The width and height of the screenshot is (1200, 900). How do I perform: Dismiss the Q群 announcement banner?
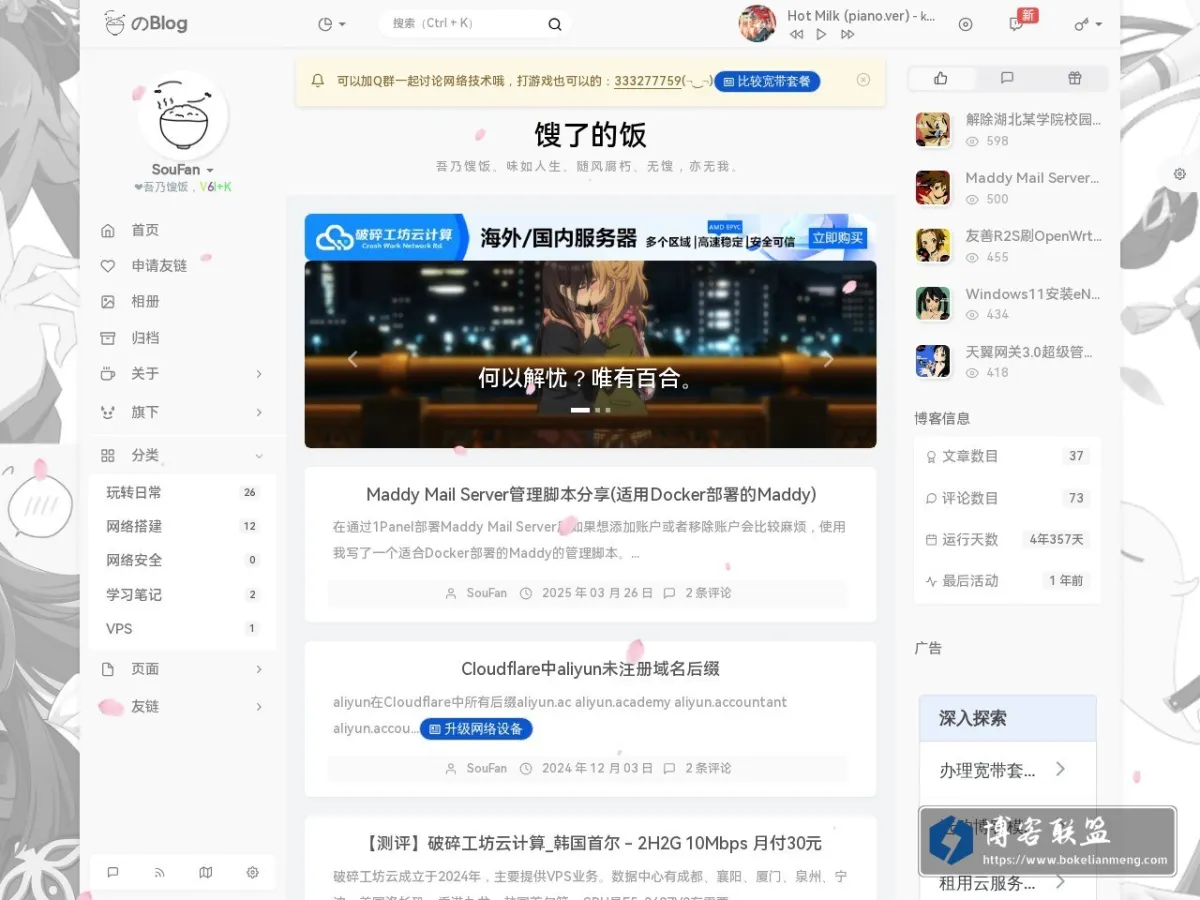(863, 80)
